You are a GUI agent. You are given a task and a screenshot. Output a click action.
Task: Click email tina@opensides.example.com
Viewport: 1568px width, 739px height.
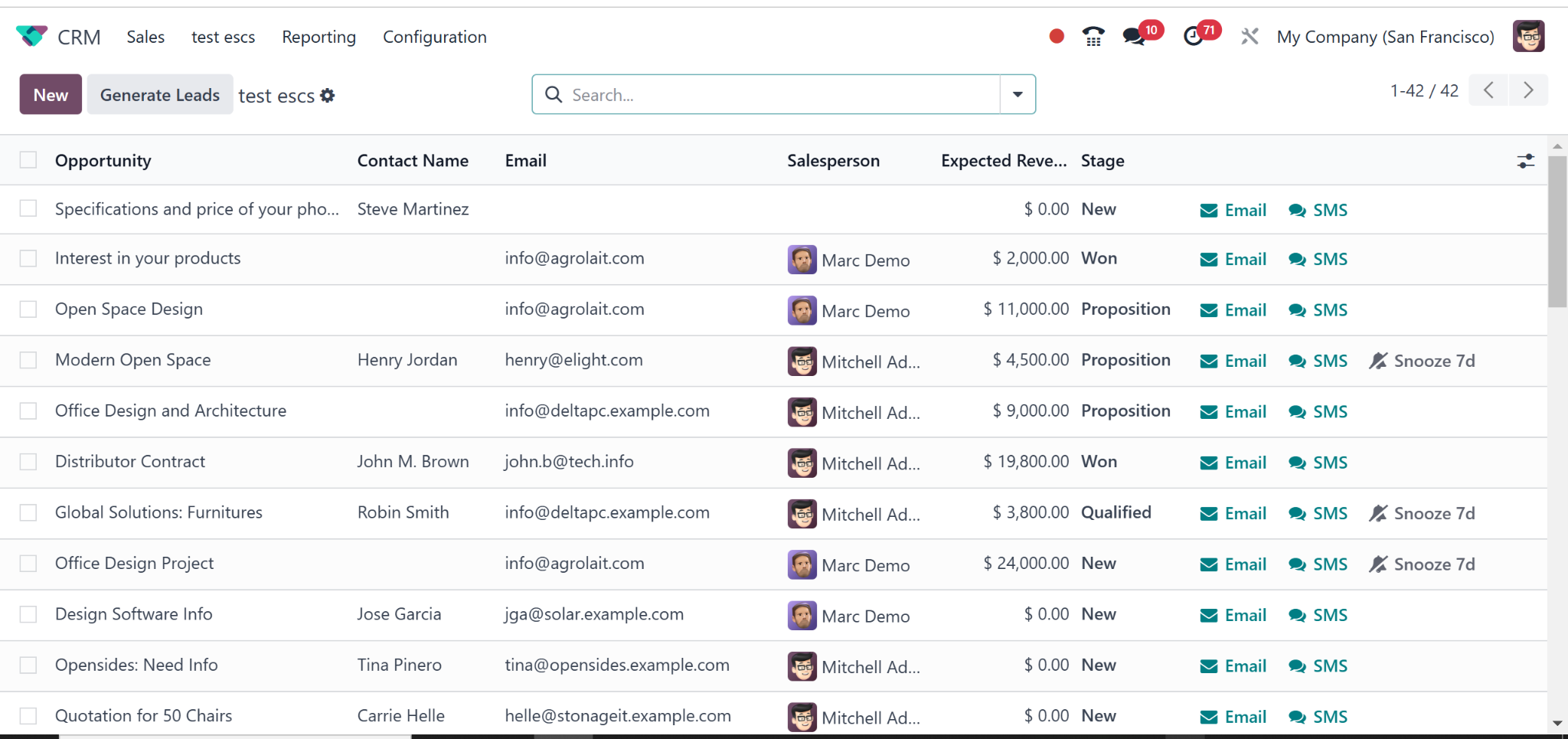point(617,665)
